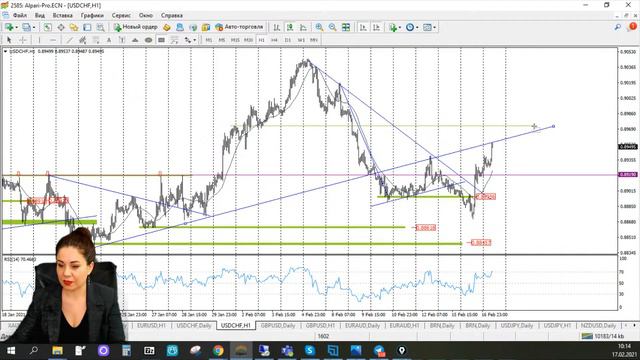Open Skype from the taskbar
The image size is (640, 360).
[x=310, y=351]
